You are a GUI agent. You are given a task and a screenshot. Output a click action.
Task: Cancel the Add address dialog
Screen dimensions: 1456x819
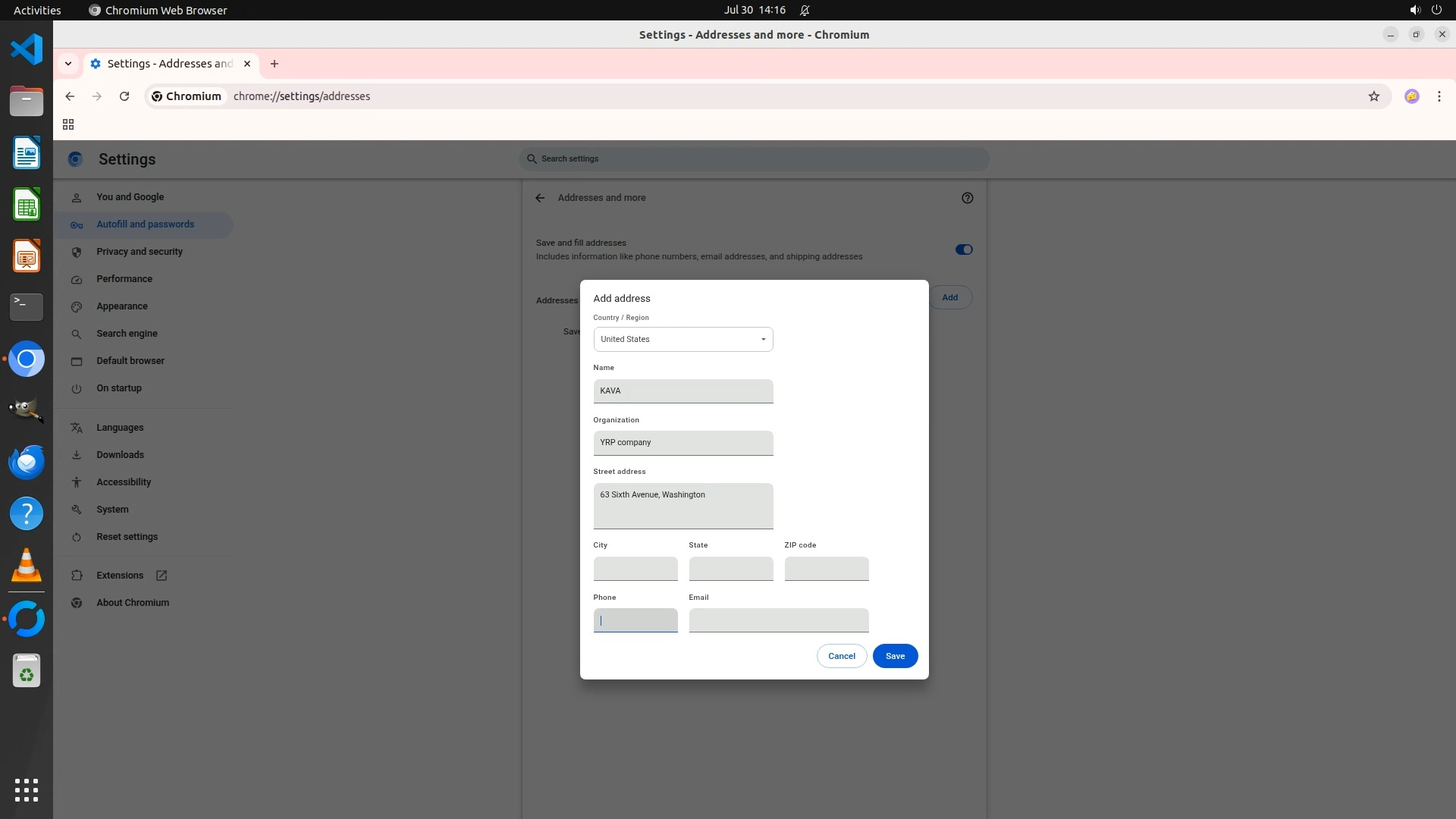click(841, 656)
